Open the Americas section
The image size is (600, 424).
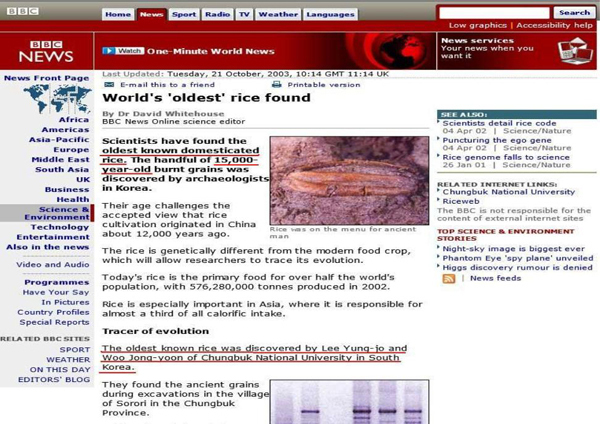point(65,130)
